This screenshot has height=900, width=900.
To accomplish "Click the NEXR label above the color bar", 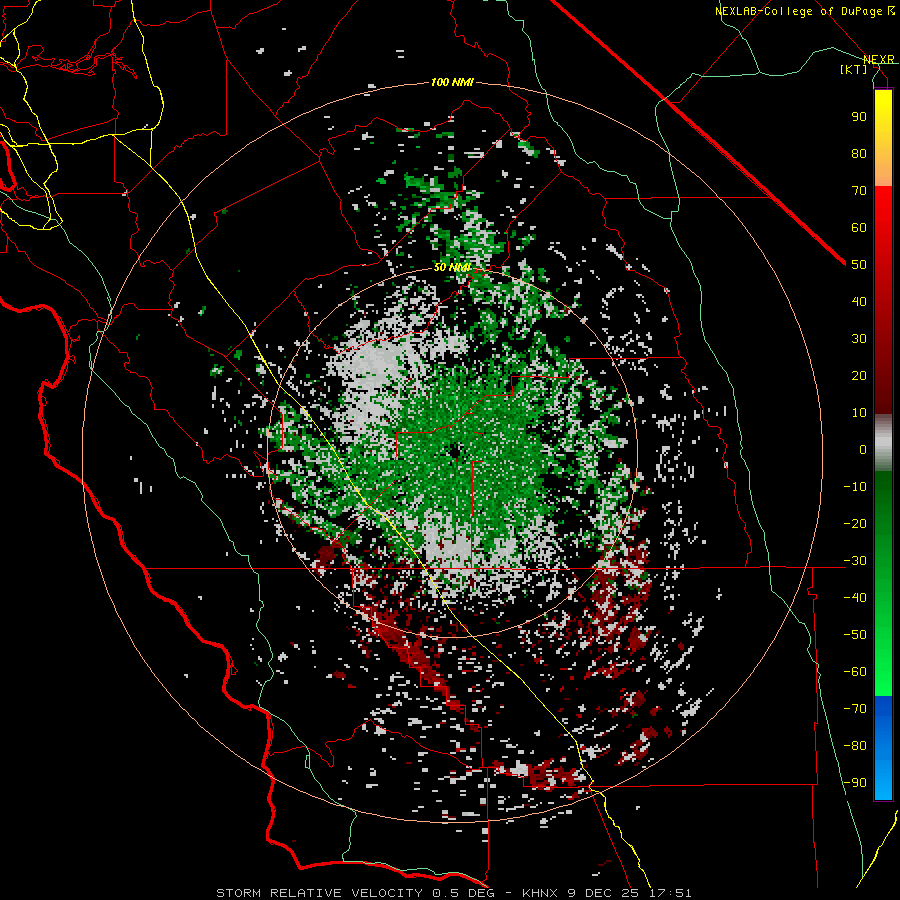I will point(879,60).
